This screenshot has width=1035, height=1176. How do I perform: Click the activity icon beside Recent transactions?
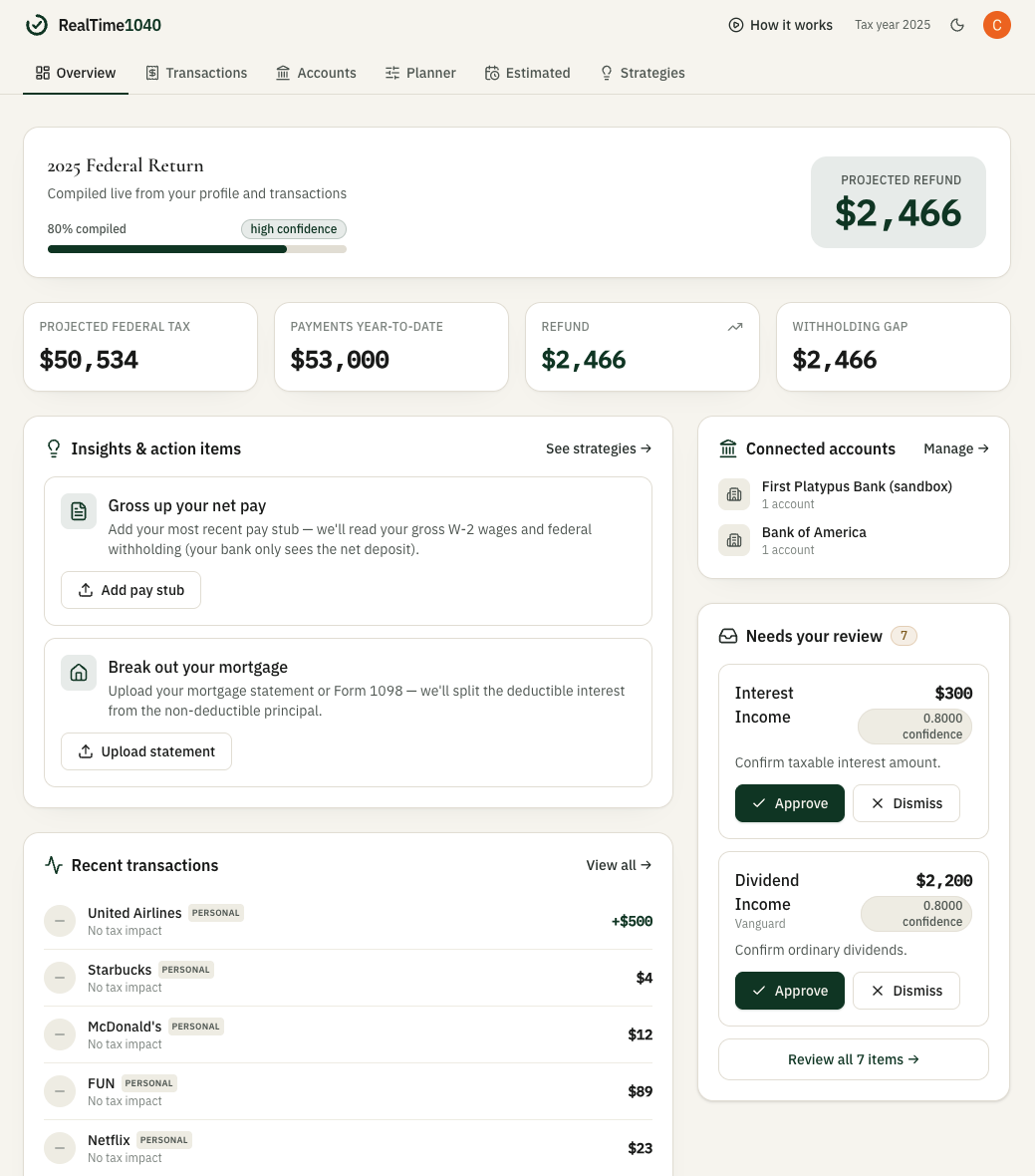pos(54,865)
